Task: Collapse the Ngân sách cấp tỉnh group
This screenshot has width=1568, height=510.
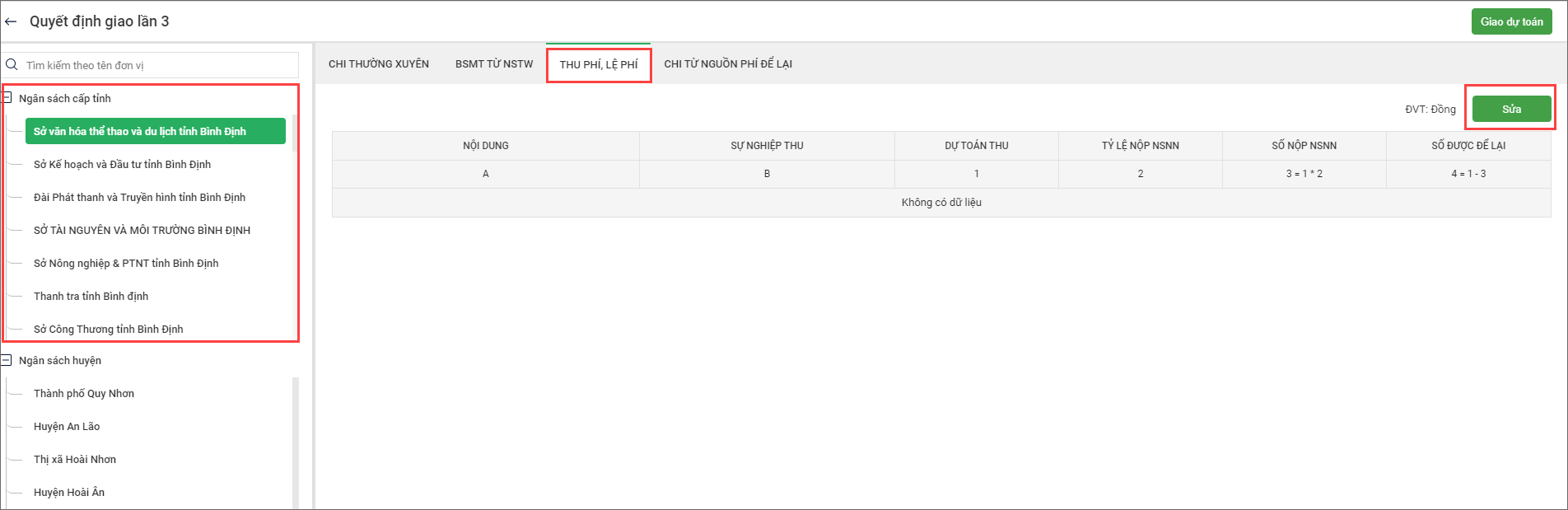Action: 7,98
